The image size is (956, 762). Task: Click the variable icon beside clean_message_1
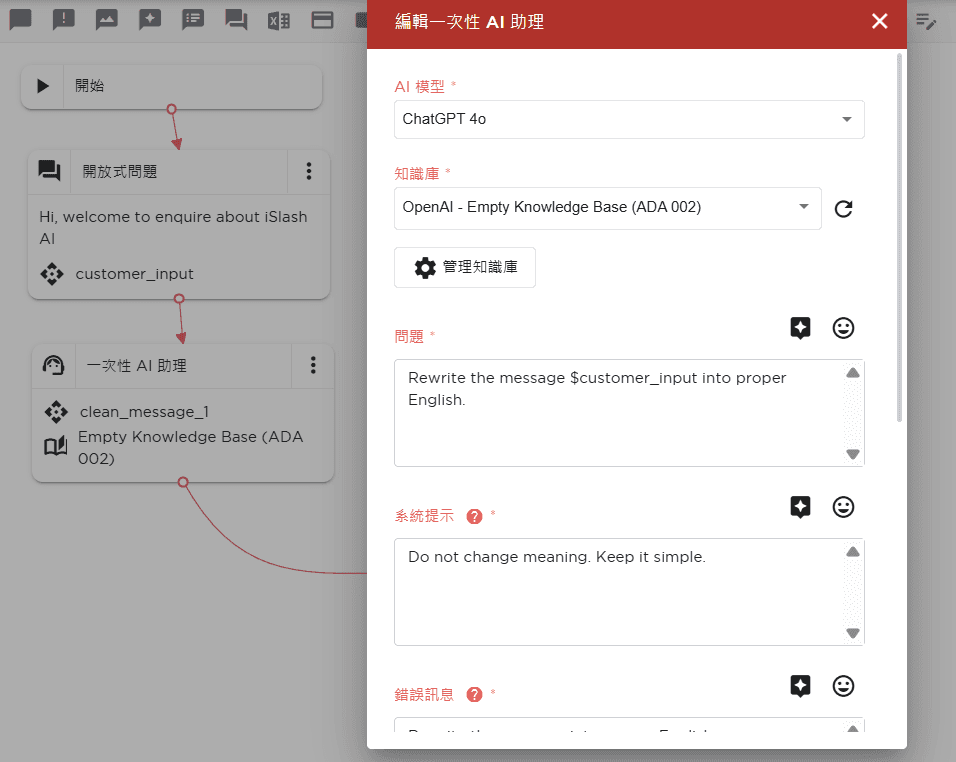(x=56, y=412)
